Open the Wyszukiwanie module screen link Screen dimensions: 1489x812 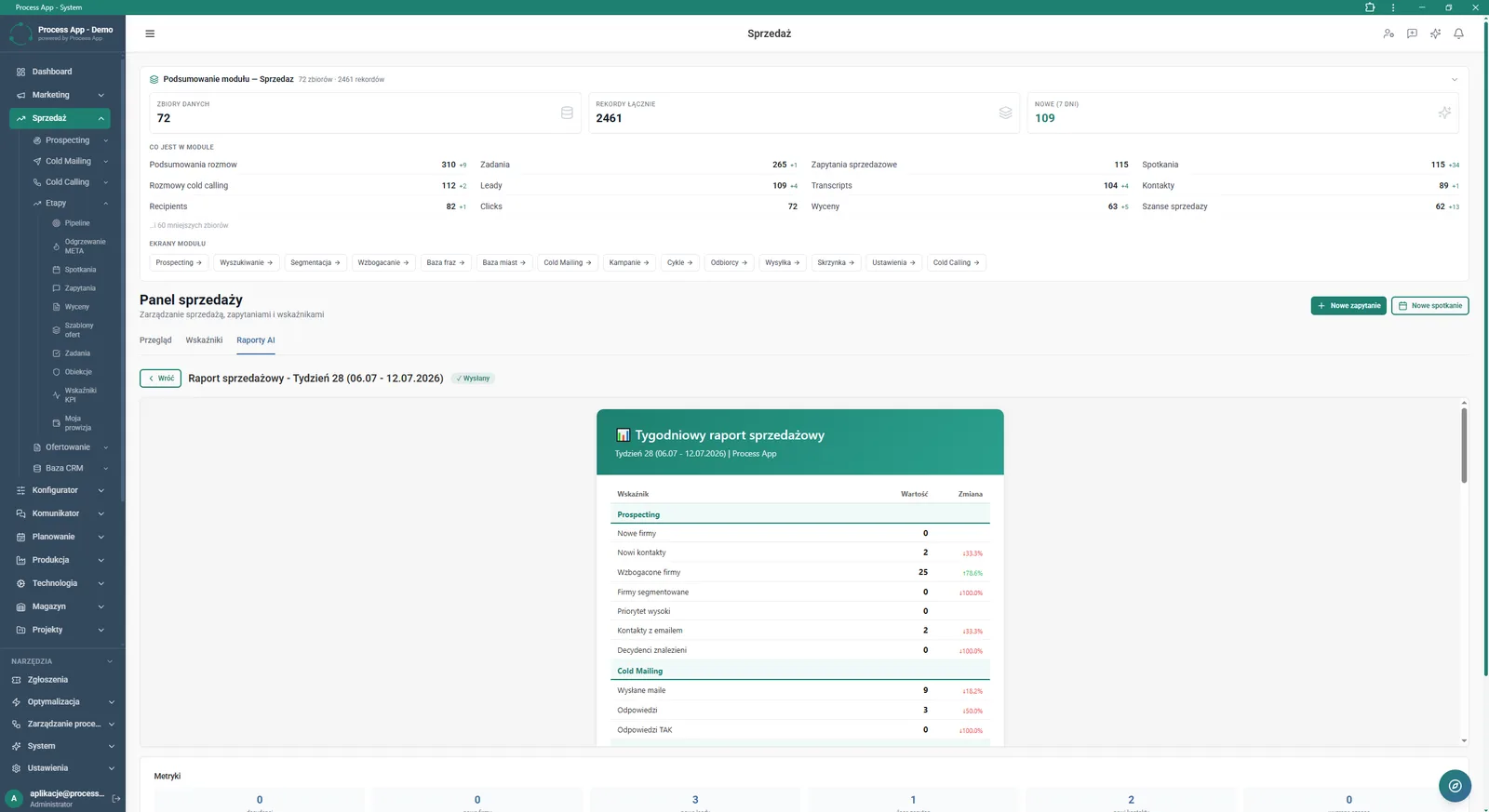coord(247,262)
